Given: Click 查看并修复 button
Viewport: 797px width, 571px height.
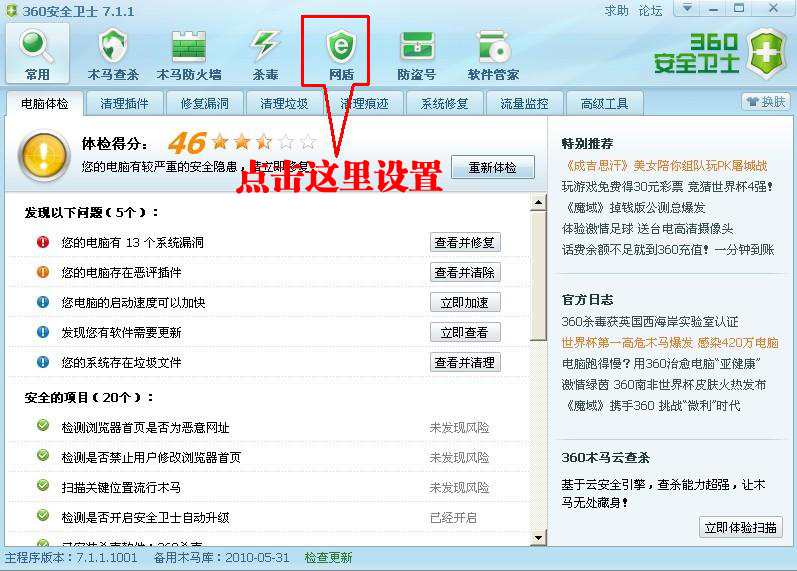Looking at the screenshot, I should 465,243.
